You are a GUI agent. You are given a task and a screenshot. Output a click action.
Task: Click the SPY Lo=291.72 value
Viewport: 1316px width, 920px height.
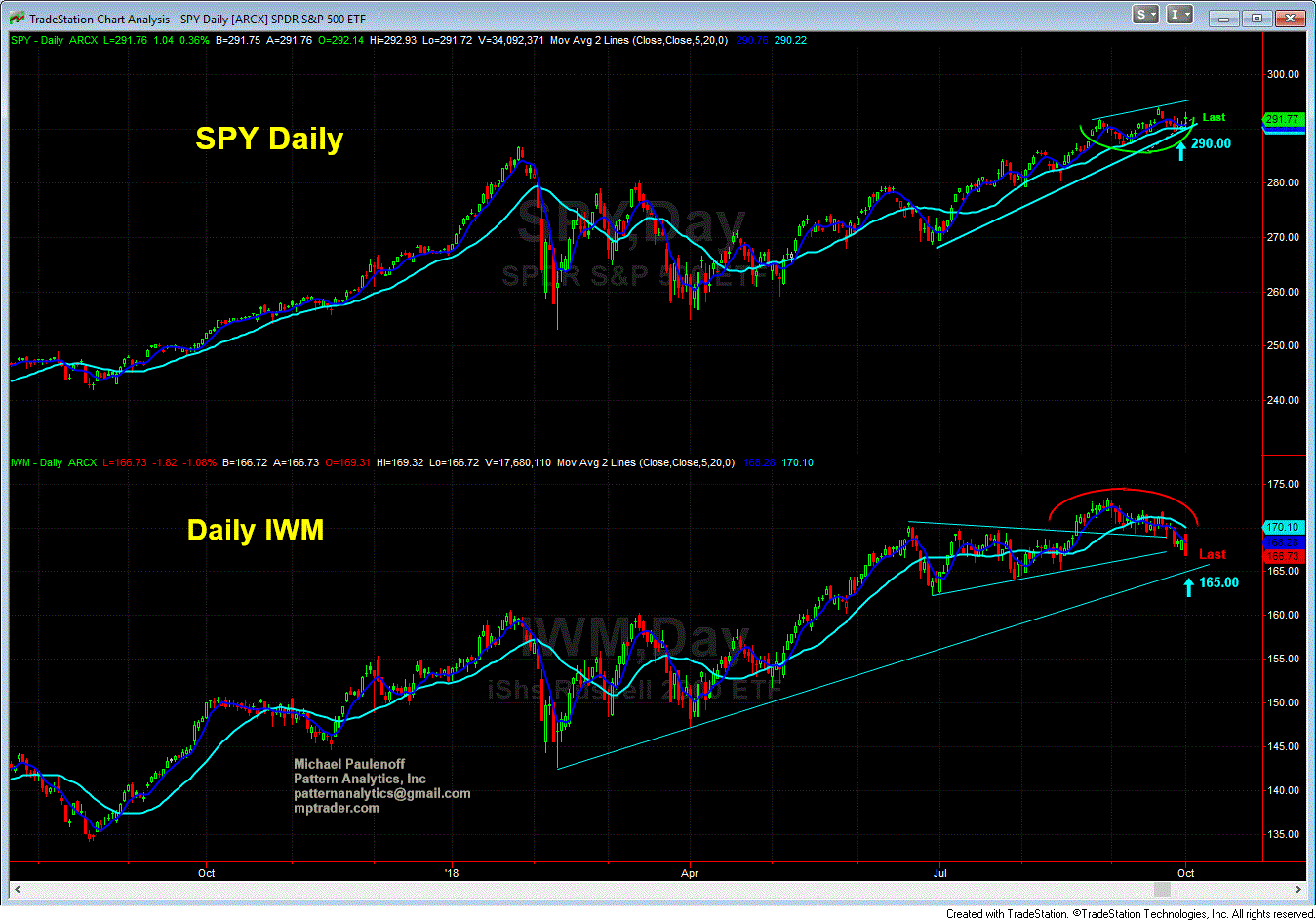click(x=448, y=40)
